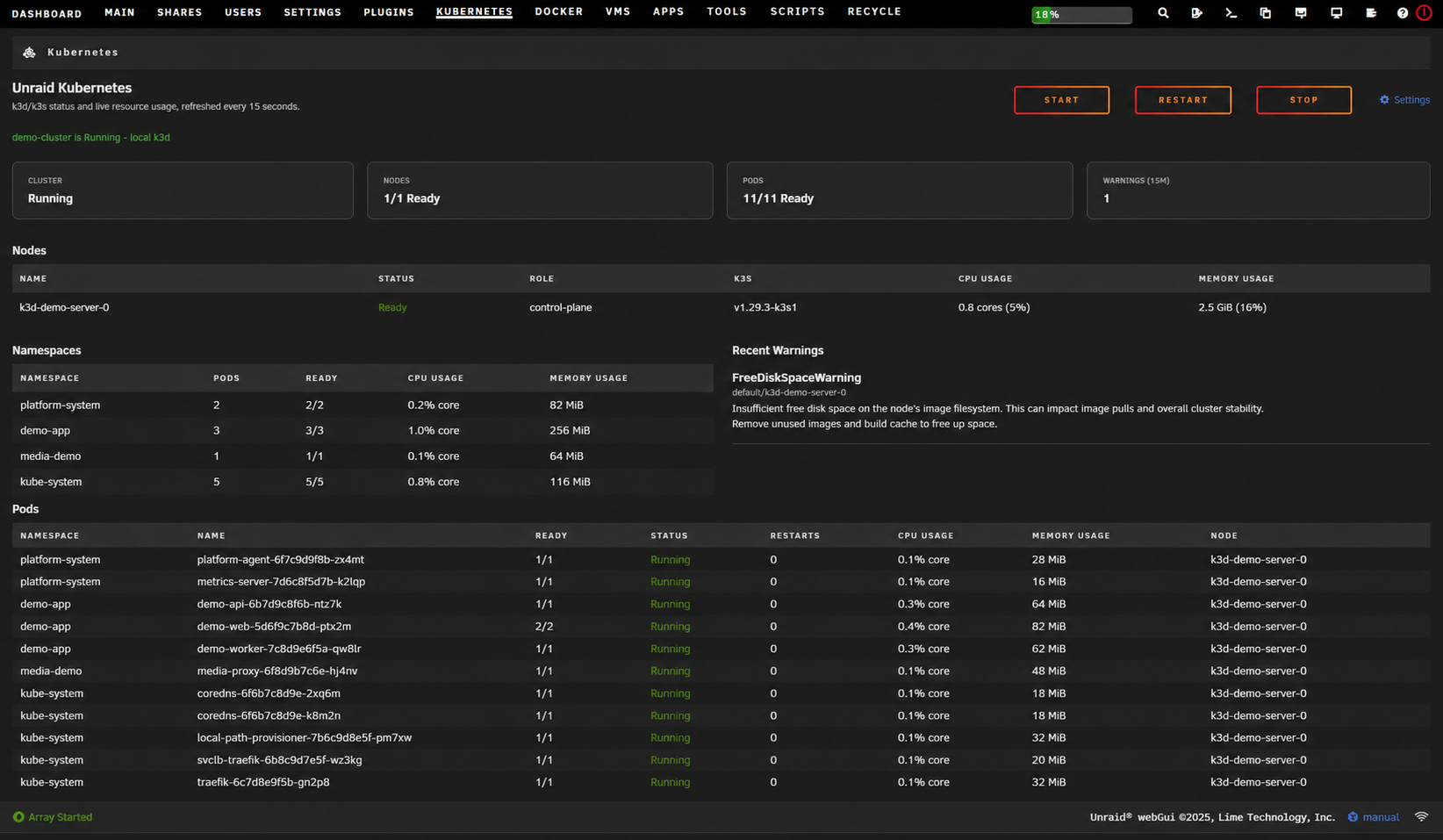
Task: Click the Kubernetes helm logo icon
Action: coord(29,53)
